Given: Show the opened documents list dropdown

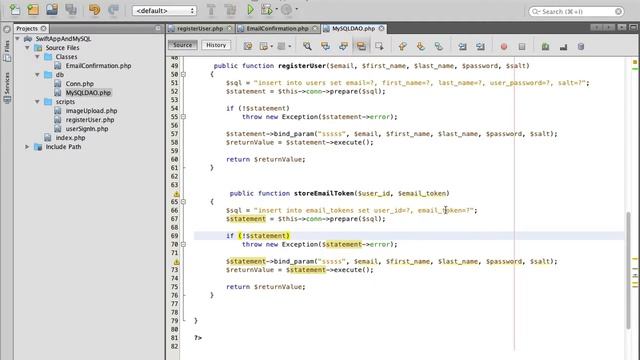Looking at the screenshot, I should [x=622, y=27].
